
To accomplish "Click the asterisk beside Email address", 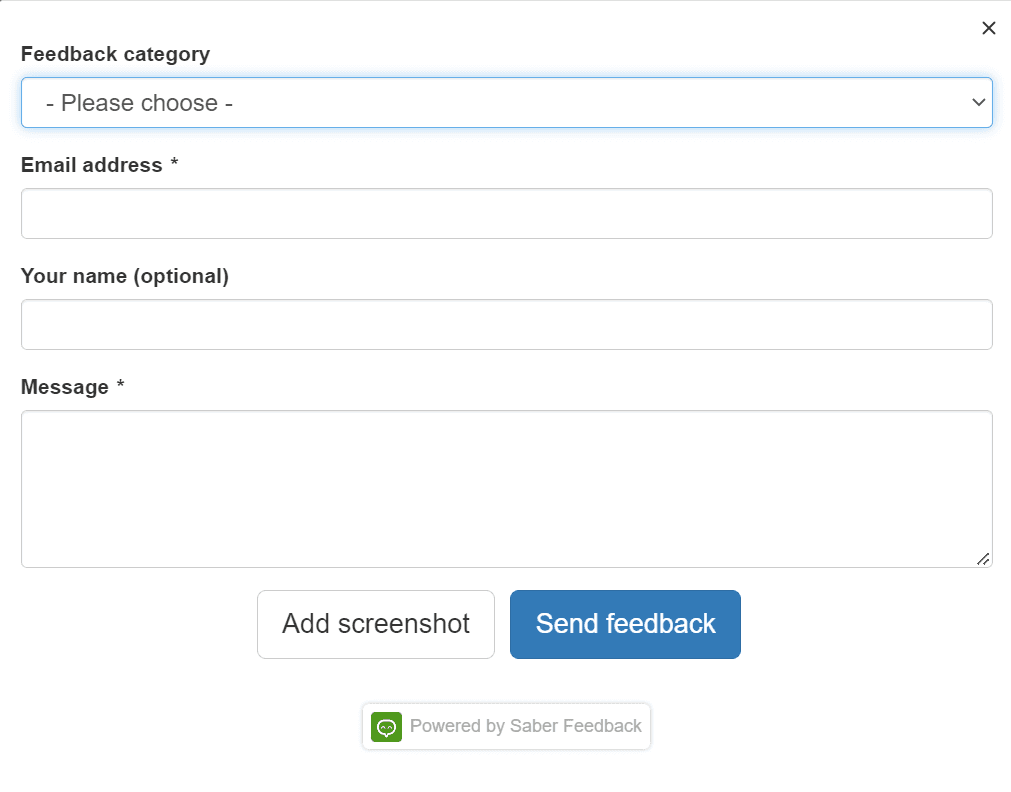I will (174, 164).
